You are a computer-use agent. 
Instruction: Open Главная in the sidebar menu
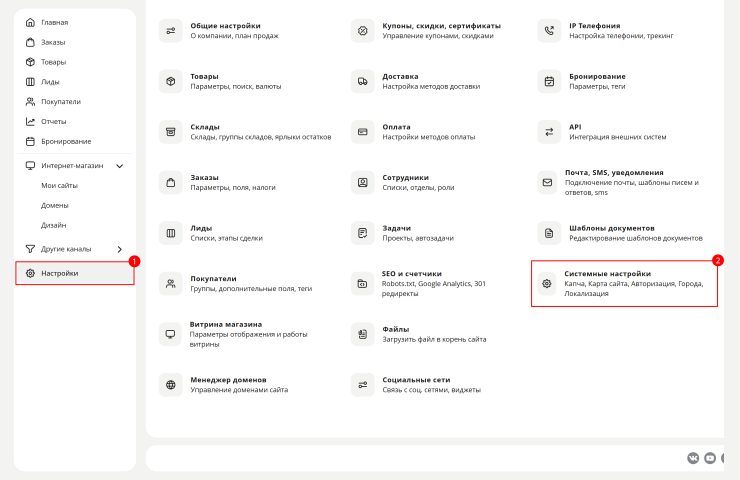tap(54, 22)
